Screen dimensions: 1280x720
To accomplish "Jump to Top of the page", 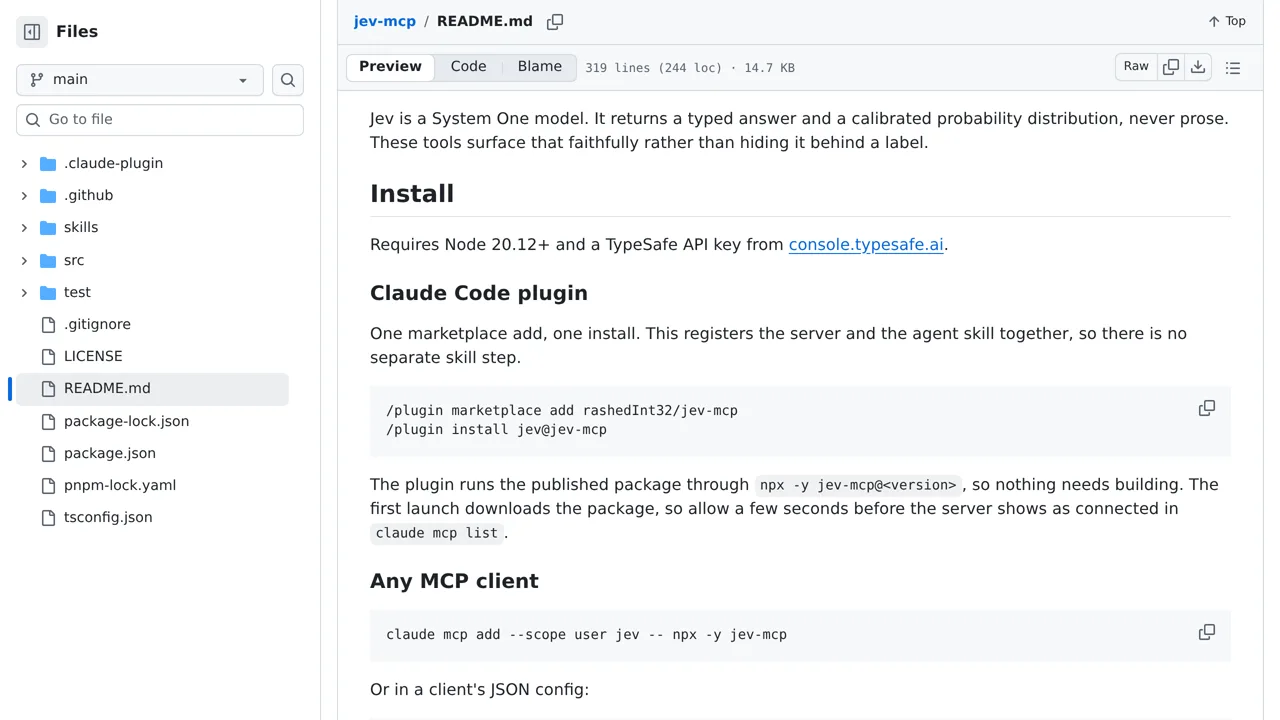I will (1227, 21).
